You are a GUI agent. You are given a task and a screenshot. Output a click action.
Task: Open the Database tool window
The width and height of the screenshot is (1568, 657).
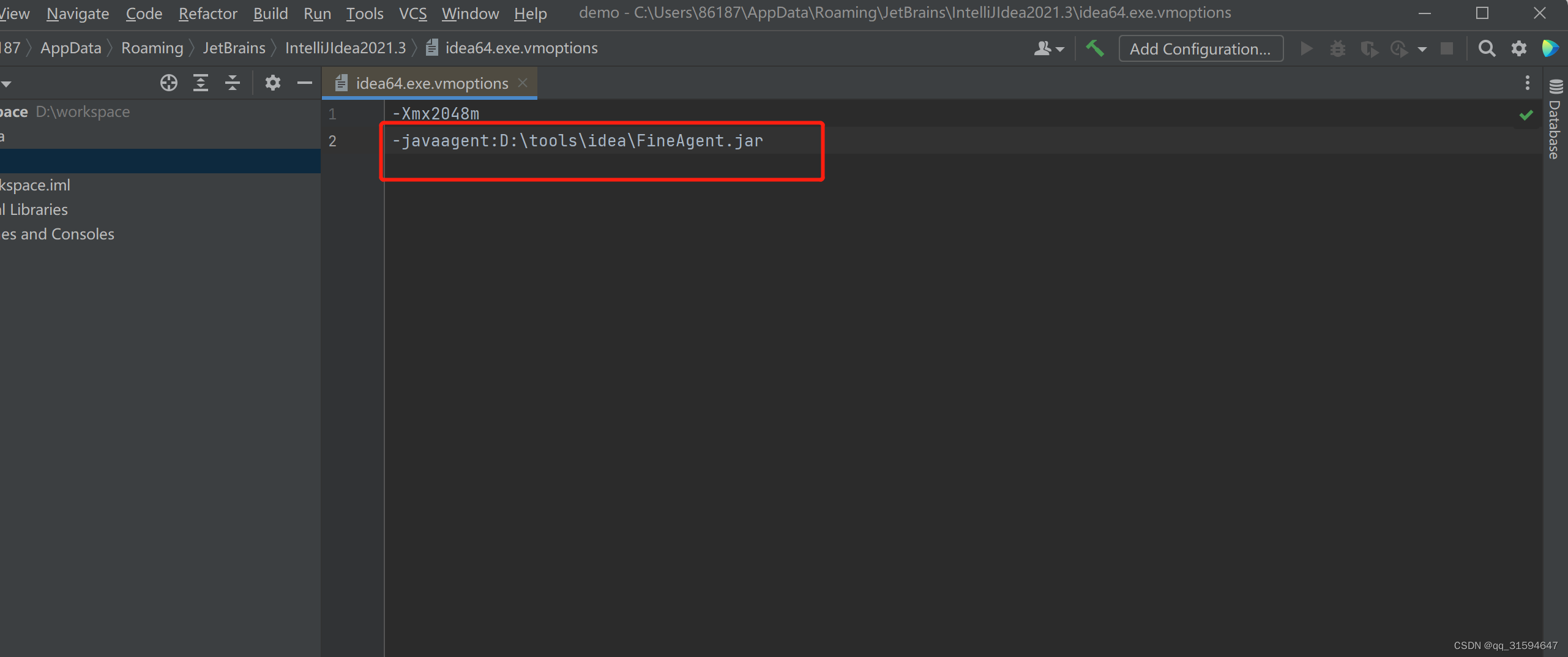click(x=1555, y=119)
